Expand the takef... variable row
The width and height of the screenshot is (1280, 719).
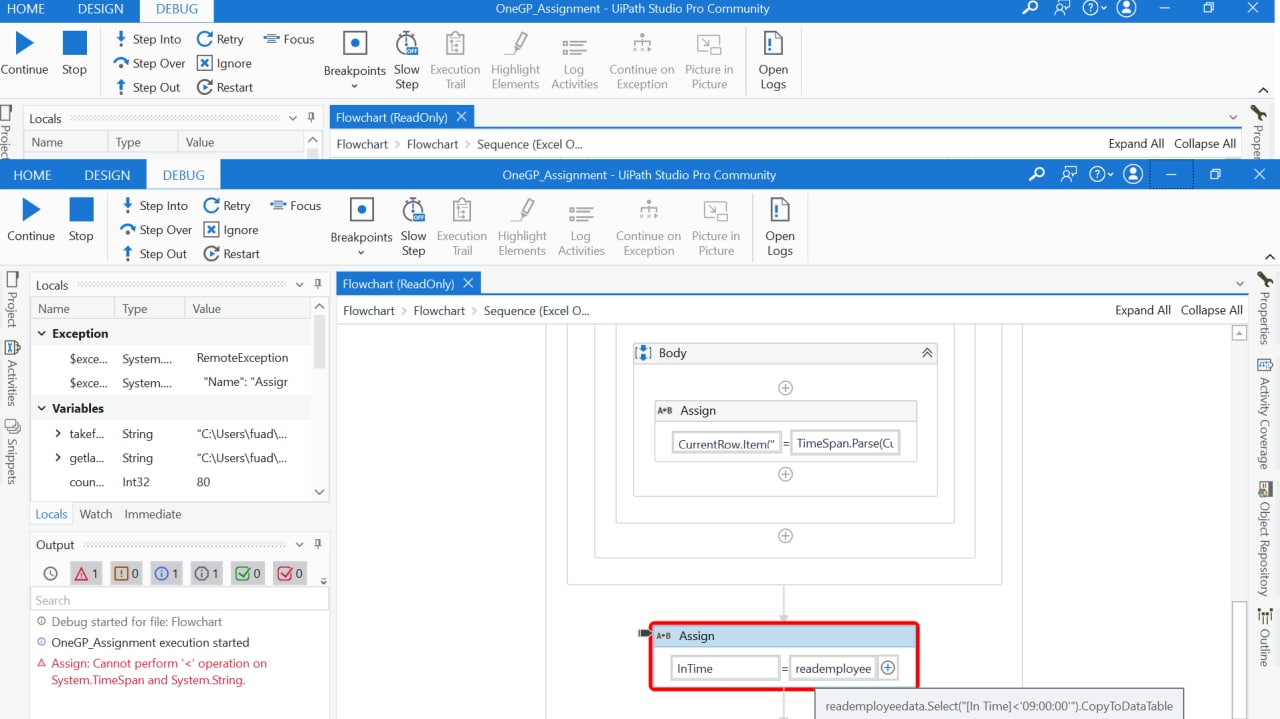click(x=58, y=434)
